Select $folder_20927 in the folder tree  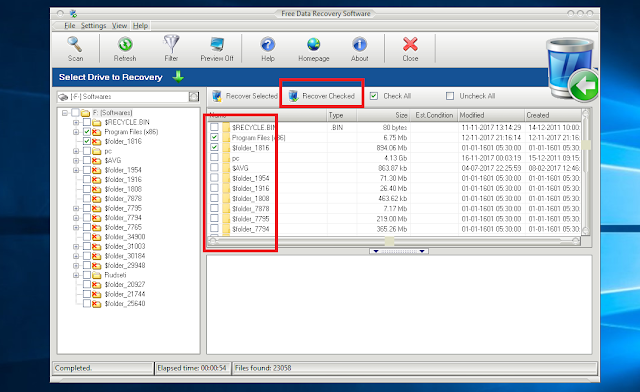(124, 285)
